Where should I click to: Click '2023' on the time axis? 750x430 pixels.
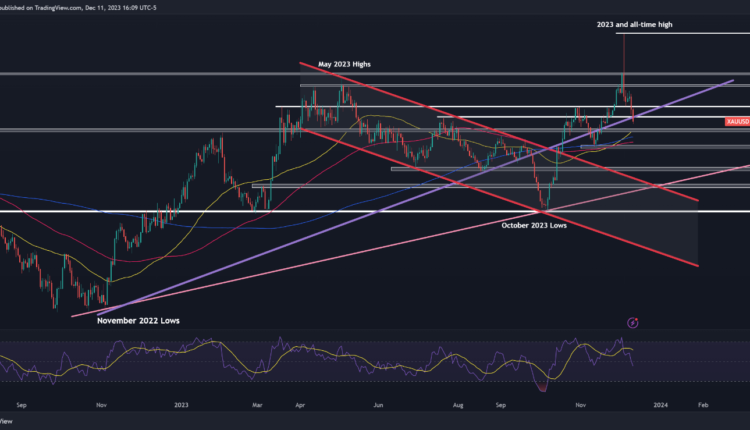(x=181, y=406)
